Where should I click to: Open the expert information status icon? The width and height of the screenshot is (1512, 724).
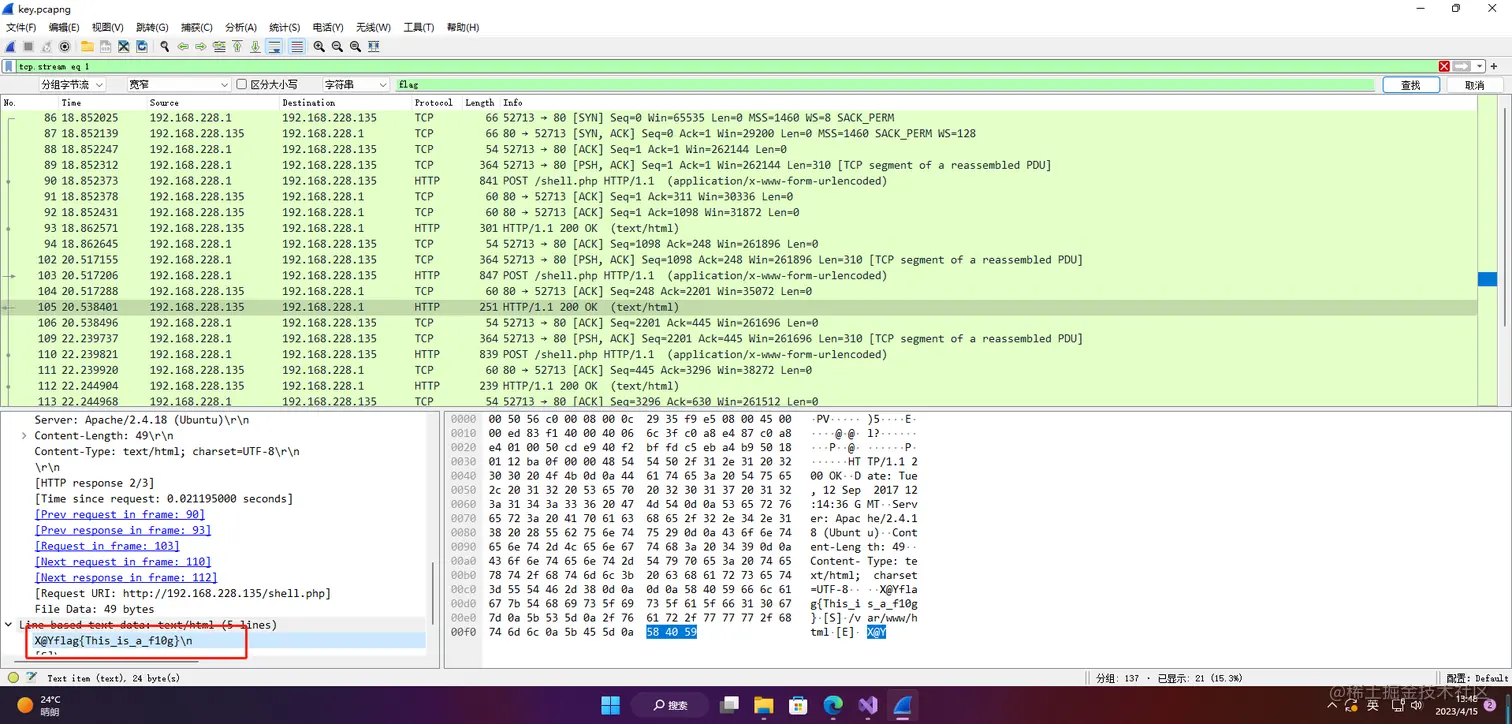13,678
